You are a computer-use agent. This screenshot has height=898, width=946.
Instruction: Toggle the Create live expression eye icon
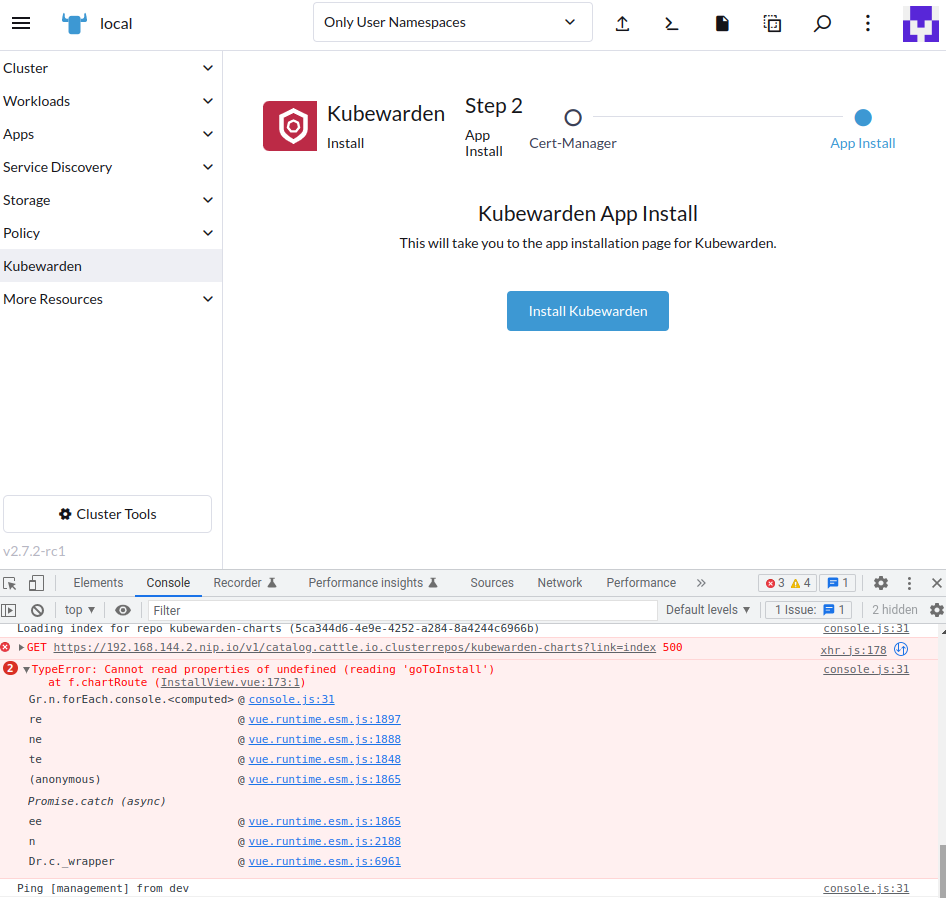coord(122,609)
